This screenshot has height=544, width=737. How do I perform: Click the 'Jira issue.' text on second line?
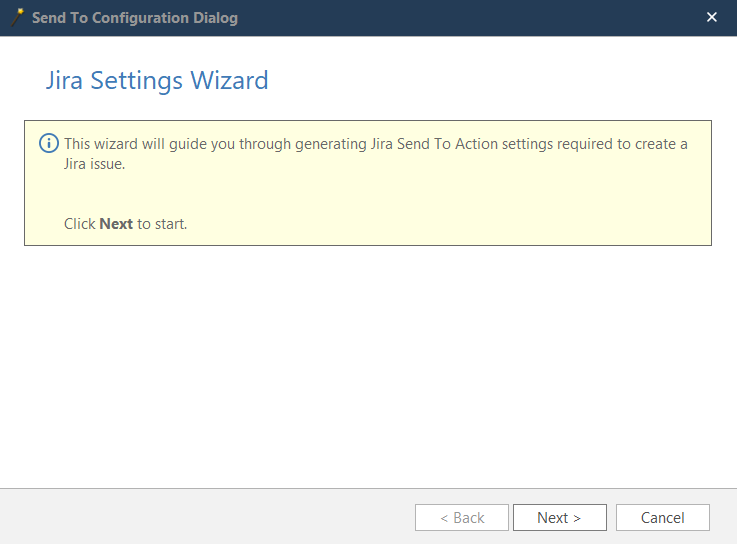pos(94,164)
